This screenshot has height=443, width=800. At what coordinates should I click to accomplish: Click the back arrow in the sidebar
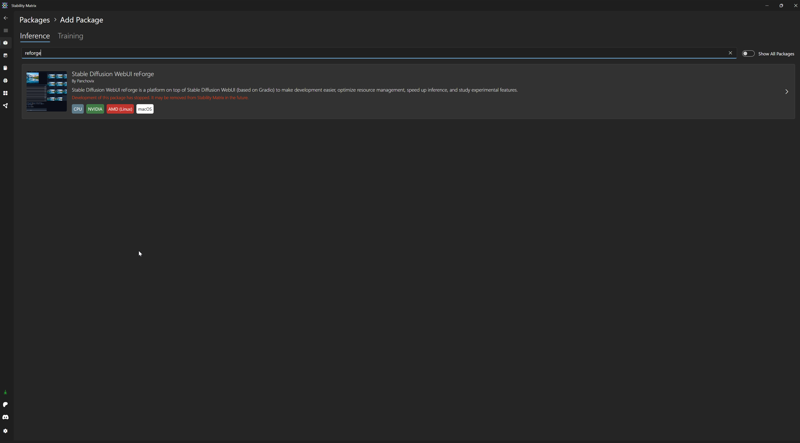coord(6,18)
